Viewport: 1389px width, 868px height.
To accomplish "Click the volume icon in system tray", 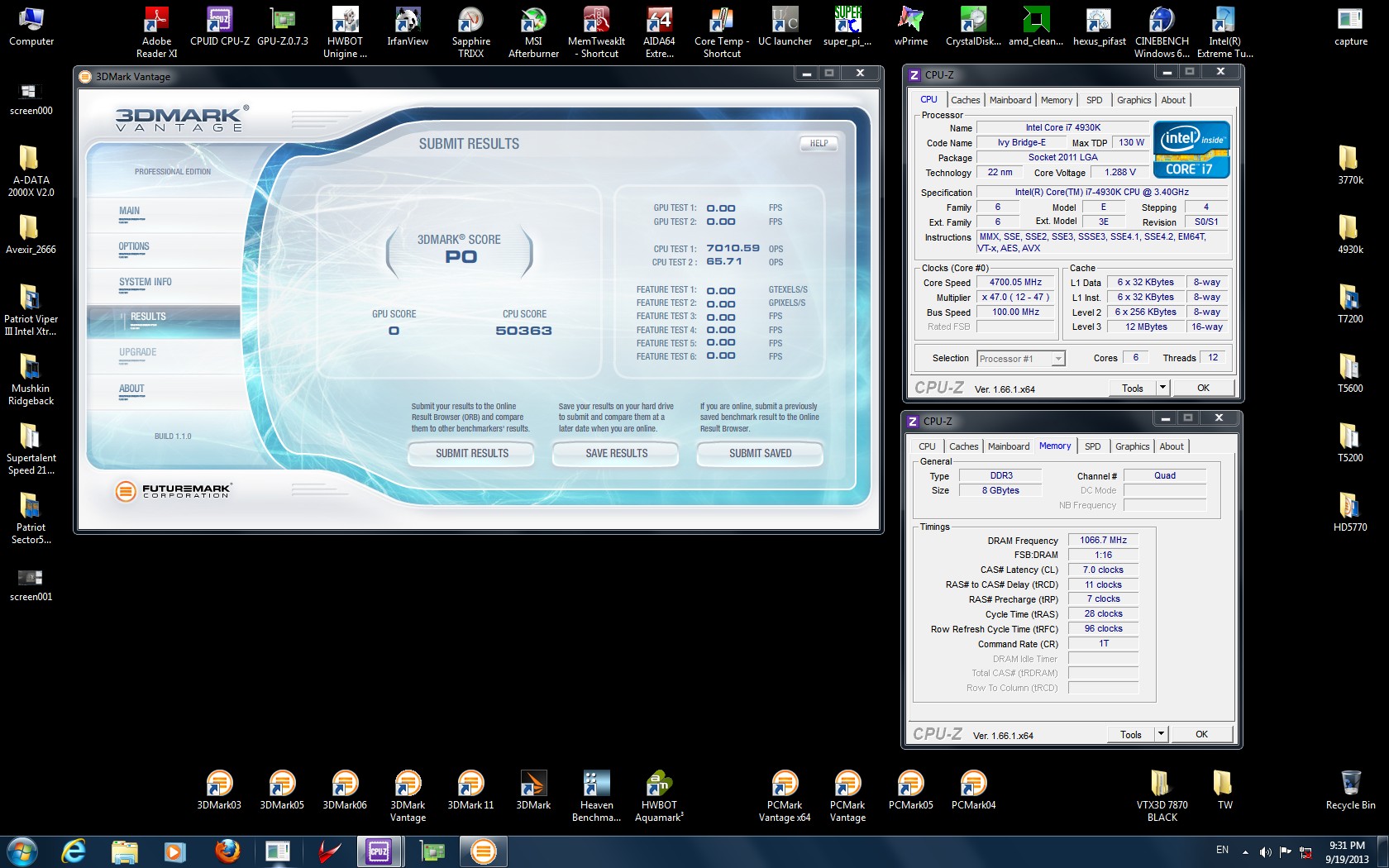I will pyautogui.click(x=1265, y=851).
